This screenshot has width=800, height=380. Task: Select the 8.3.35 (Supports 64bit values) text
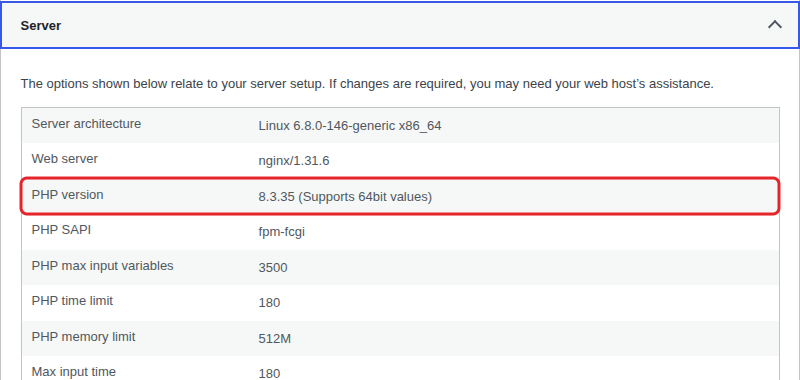point(345,196)
